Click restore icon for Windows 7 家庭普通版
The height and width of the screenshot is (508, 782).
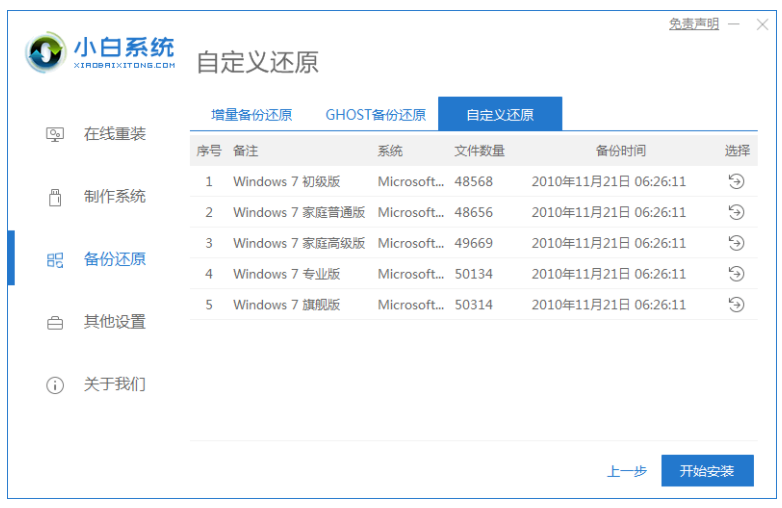(x=736, y=213)
